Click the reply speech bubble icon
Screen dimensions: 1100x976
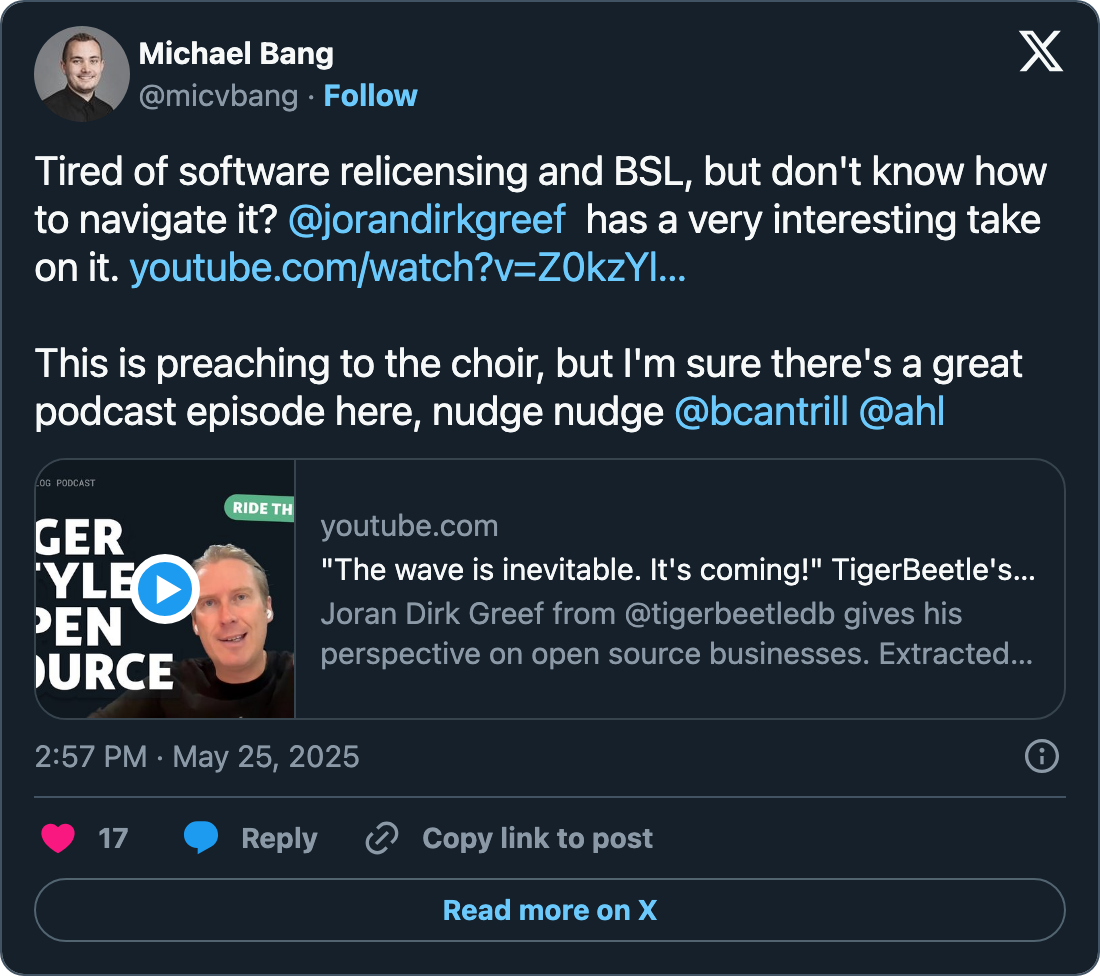(x=201, y=838)
